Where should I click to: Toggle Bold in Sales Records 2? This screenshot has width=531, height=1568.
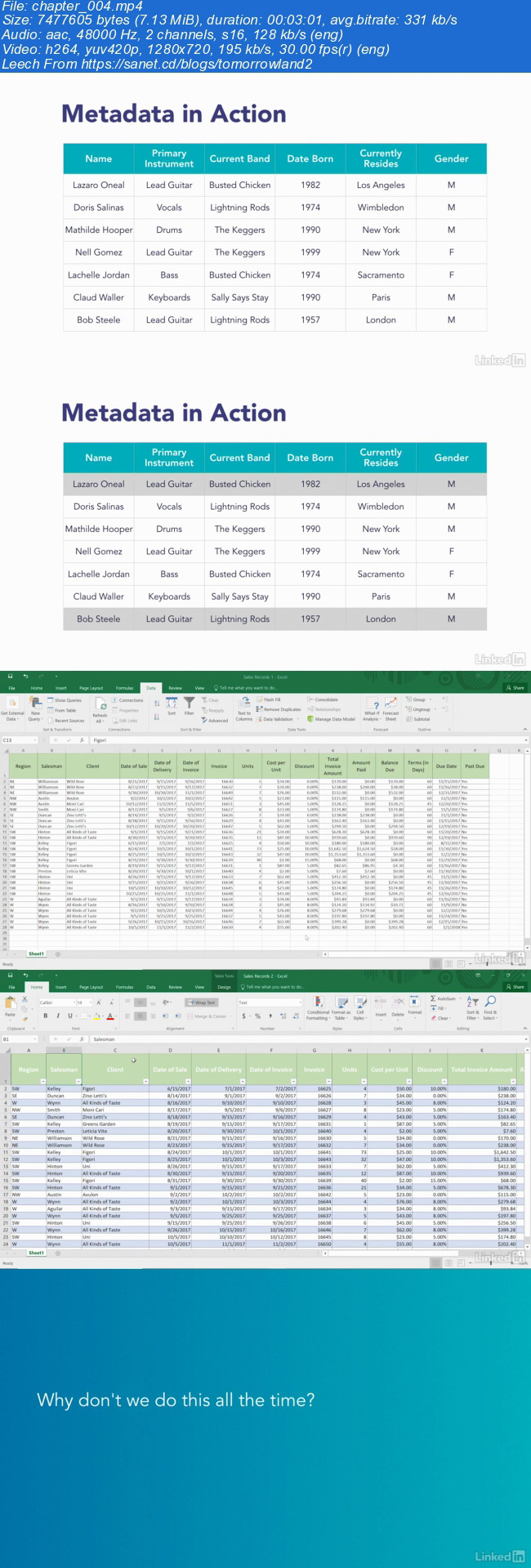[46, 1016]
